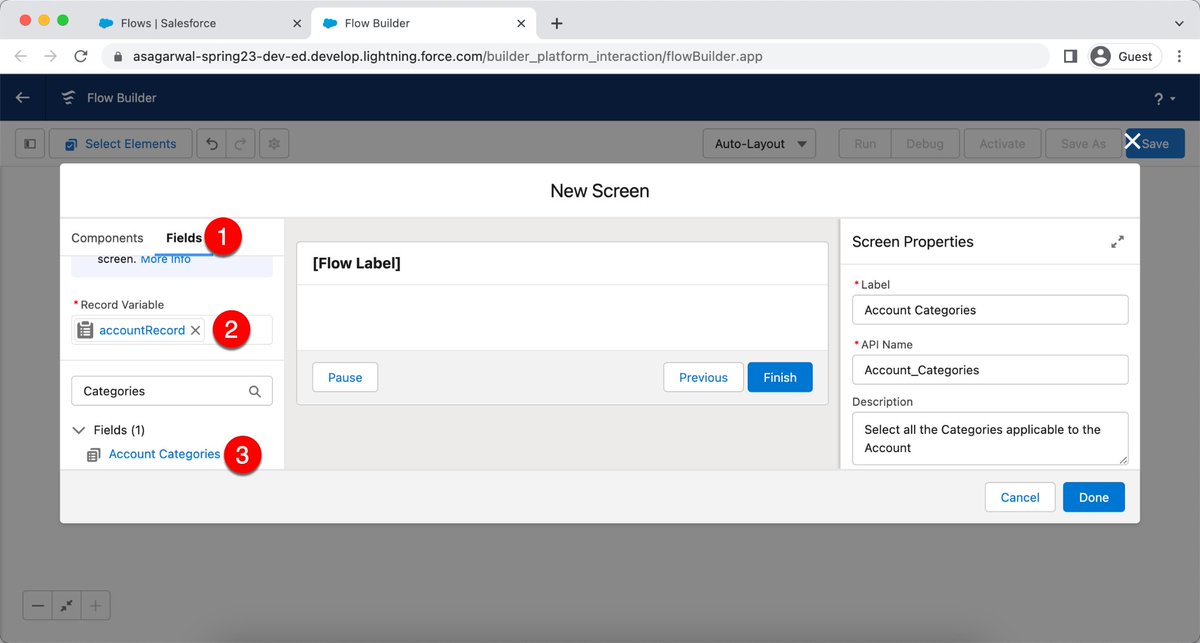Click the Save As button
Image resolution: width=1200 pixels, height=643 pixels.
point(1083,144)
